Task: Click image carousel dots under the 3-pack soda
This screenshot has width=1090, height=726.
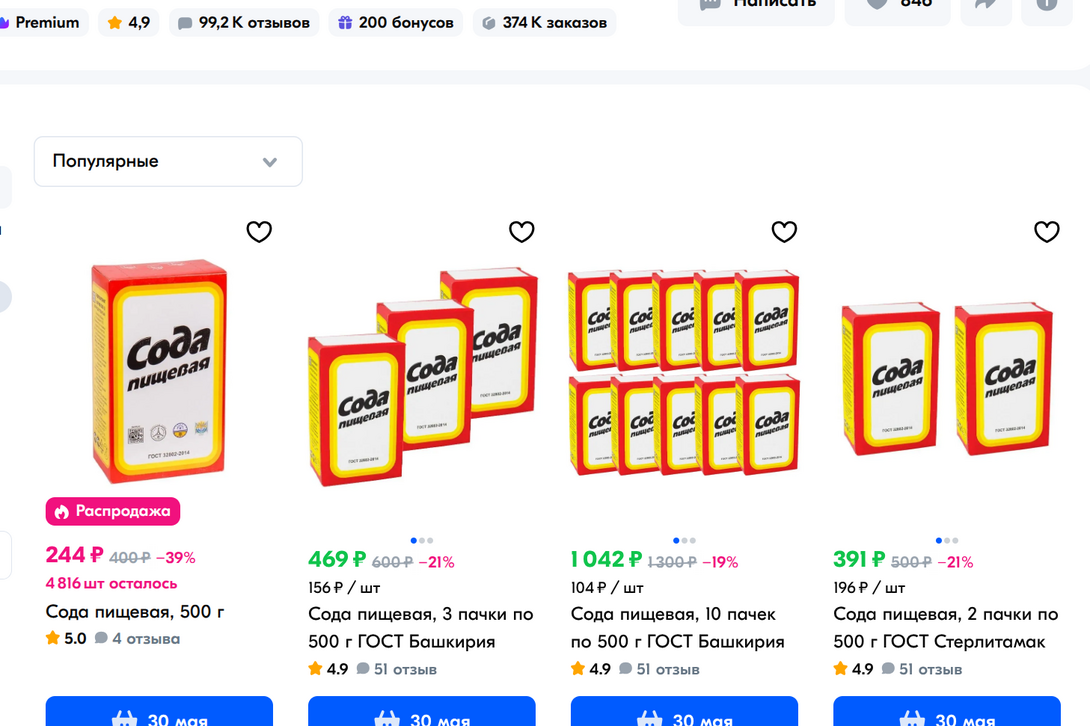Action: (x=421, y=540)
